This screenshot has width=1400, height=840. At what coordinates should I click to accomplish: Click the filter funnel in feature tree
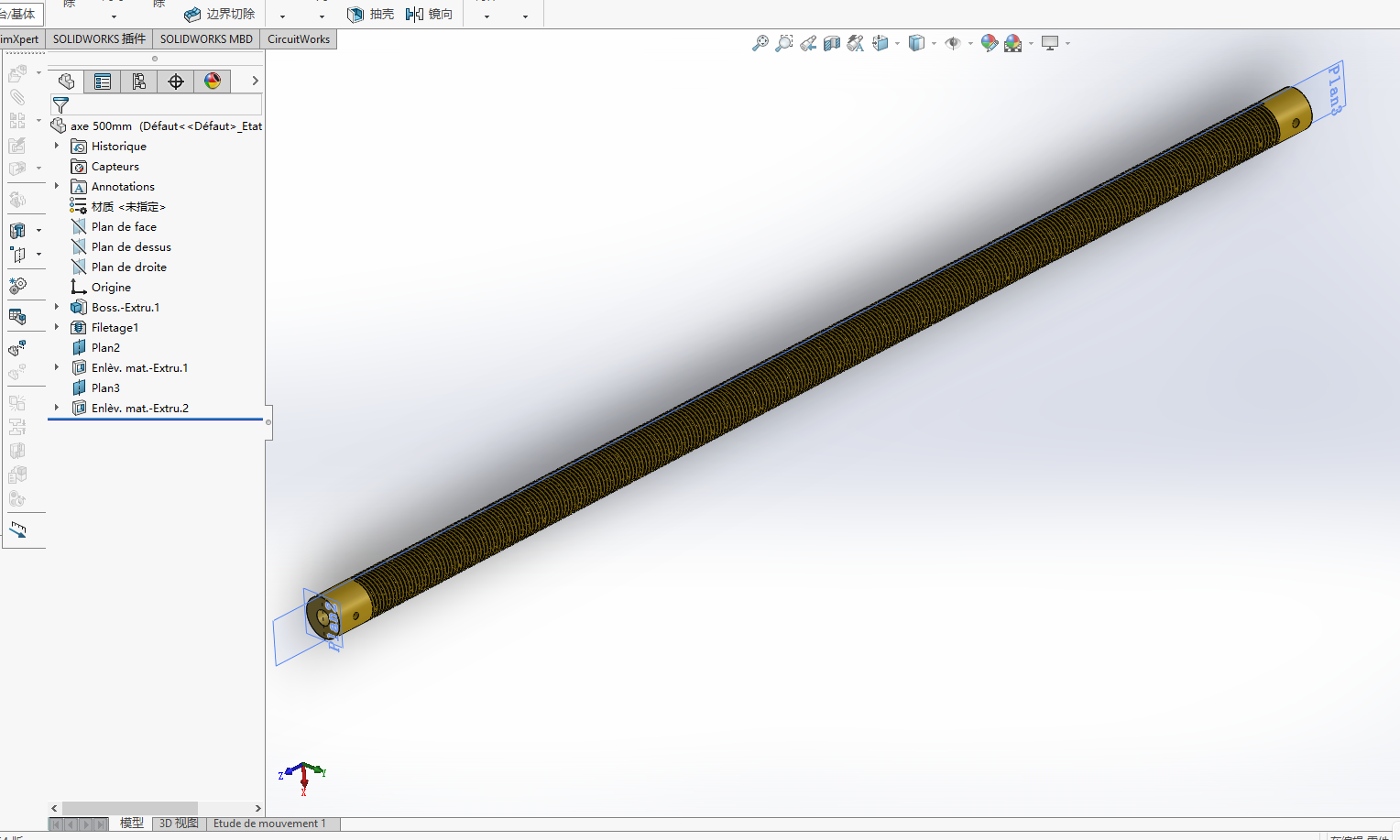(61, 105)
